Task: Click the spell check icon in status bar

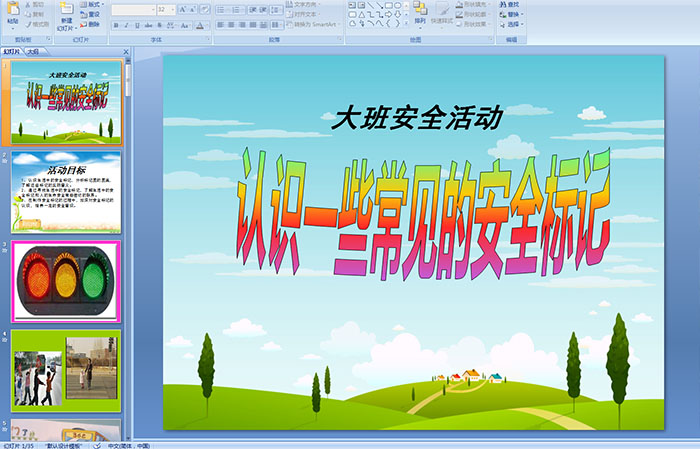Action: (97, 445)
